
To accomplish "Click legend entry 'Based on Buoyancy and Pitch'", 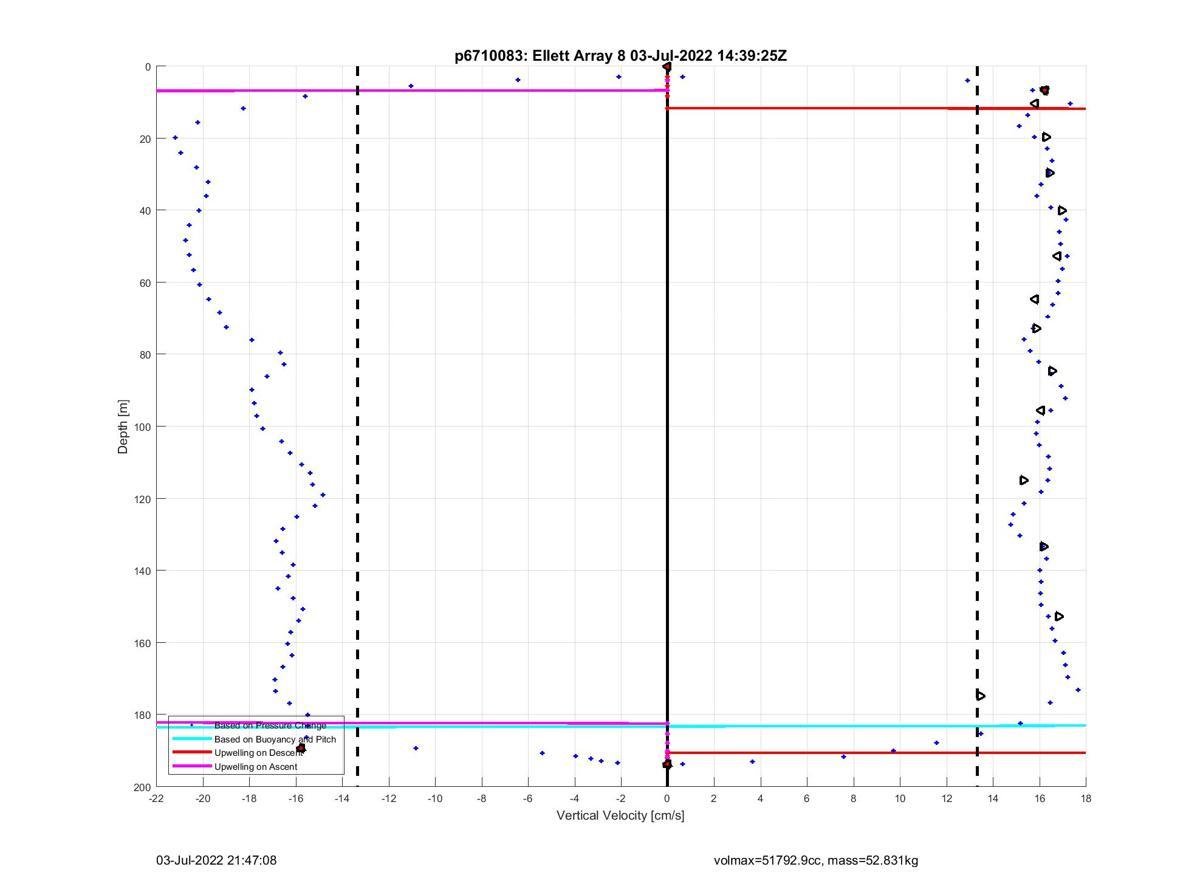I will 275,739.
